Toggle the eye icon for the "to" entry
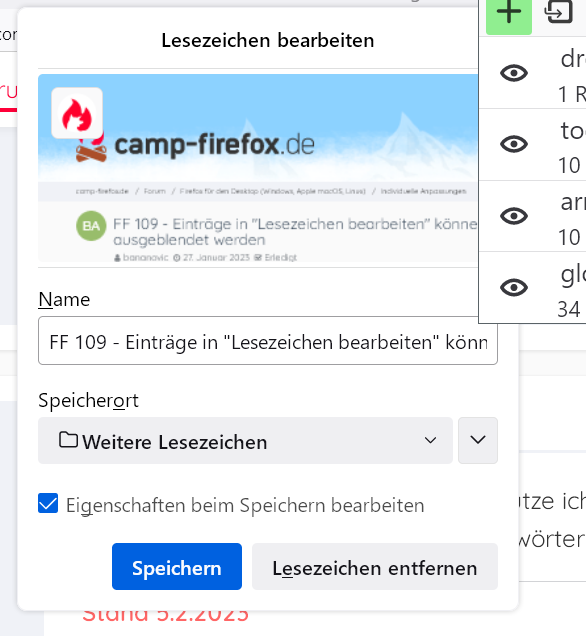This screenshot has width=586, height=636. (514, 144)
